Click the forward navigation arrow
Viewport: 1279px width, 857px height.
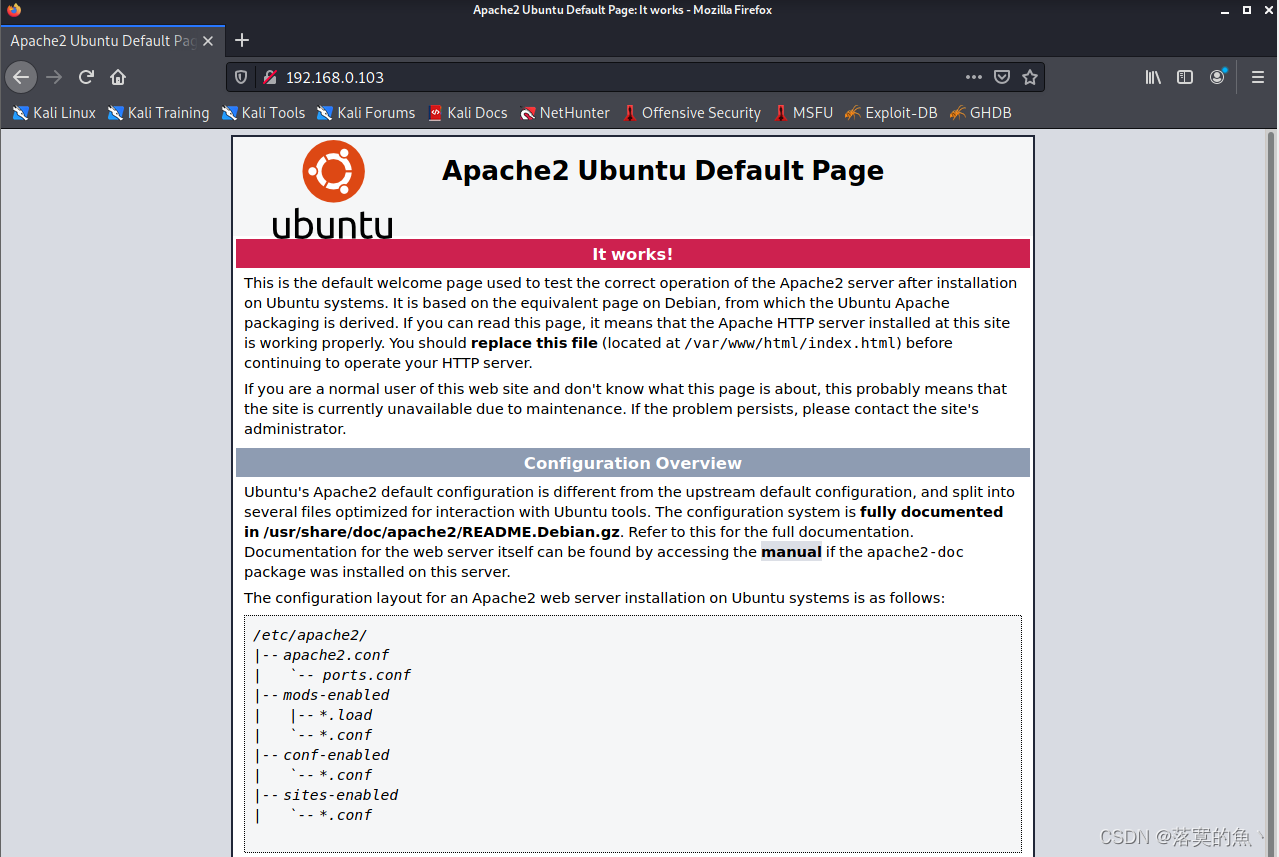coord(54,77)
